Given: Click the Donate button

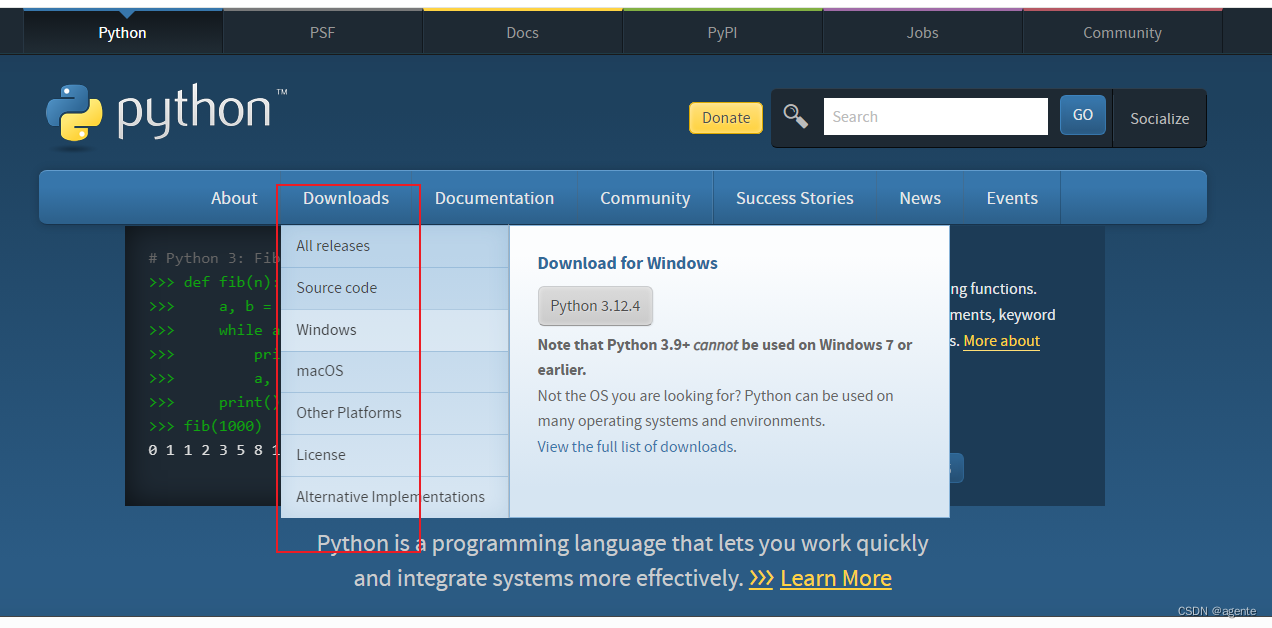Looking at the screenshot, I should pyautogui.click(x=726, y=117).
